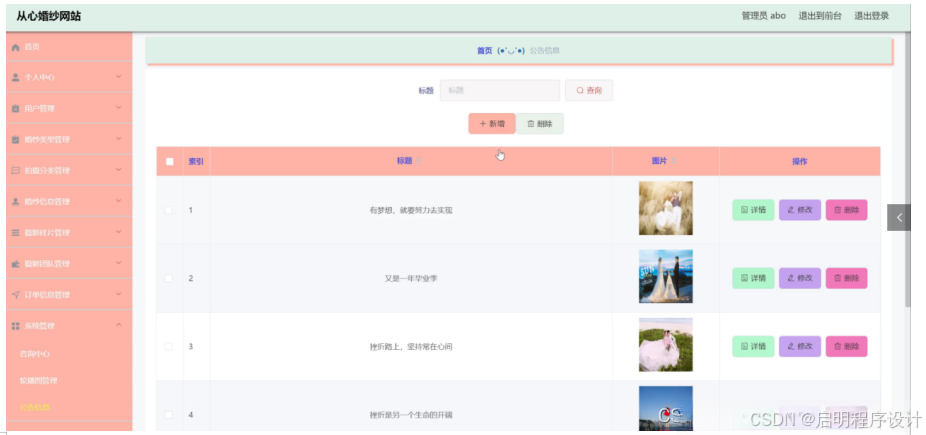Open the 摄影团队管理 menu
The height and width of the screenshot is (435, 926).
pyautogui.click(x=69, y=263)
